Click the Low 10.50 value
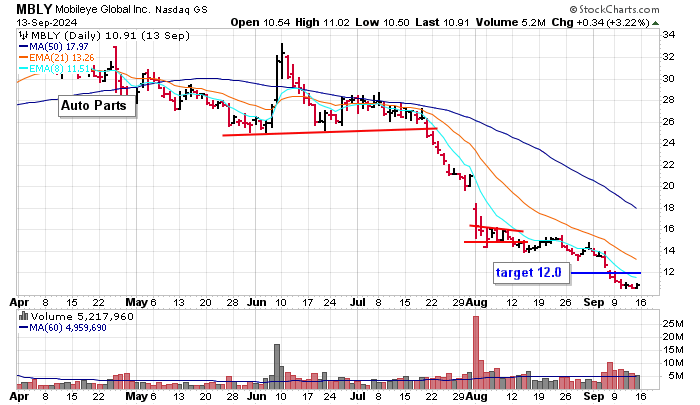The height and width of the screenshot is (405, 700). click(x=382, y=22)
